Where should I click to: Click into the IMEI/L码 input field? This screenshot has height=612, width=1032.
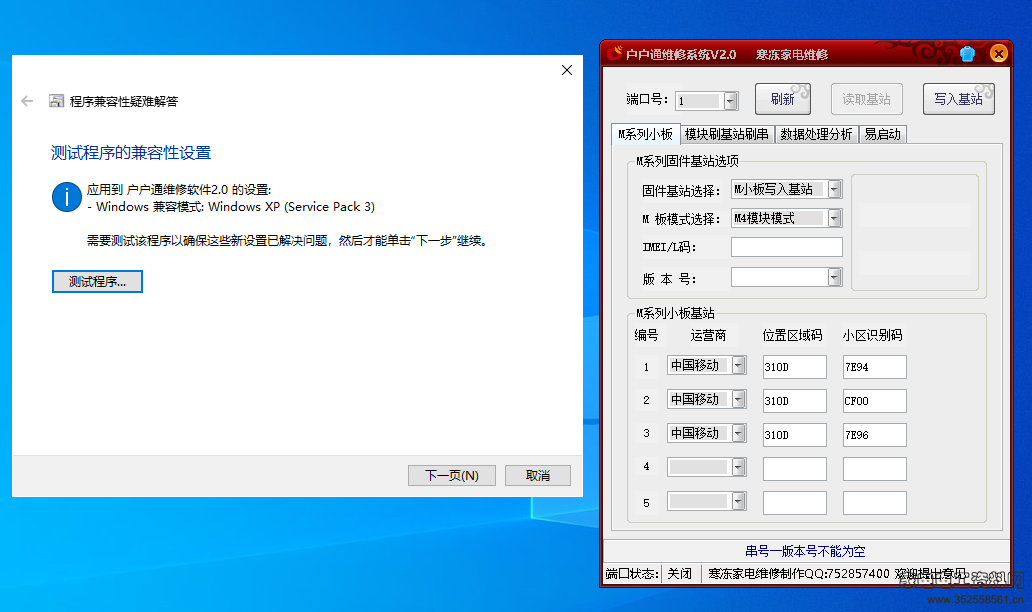pos(786,247)
